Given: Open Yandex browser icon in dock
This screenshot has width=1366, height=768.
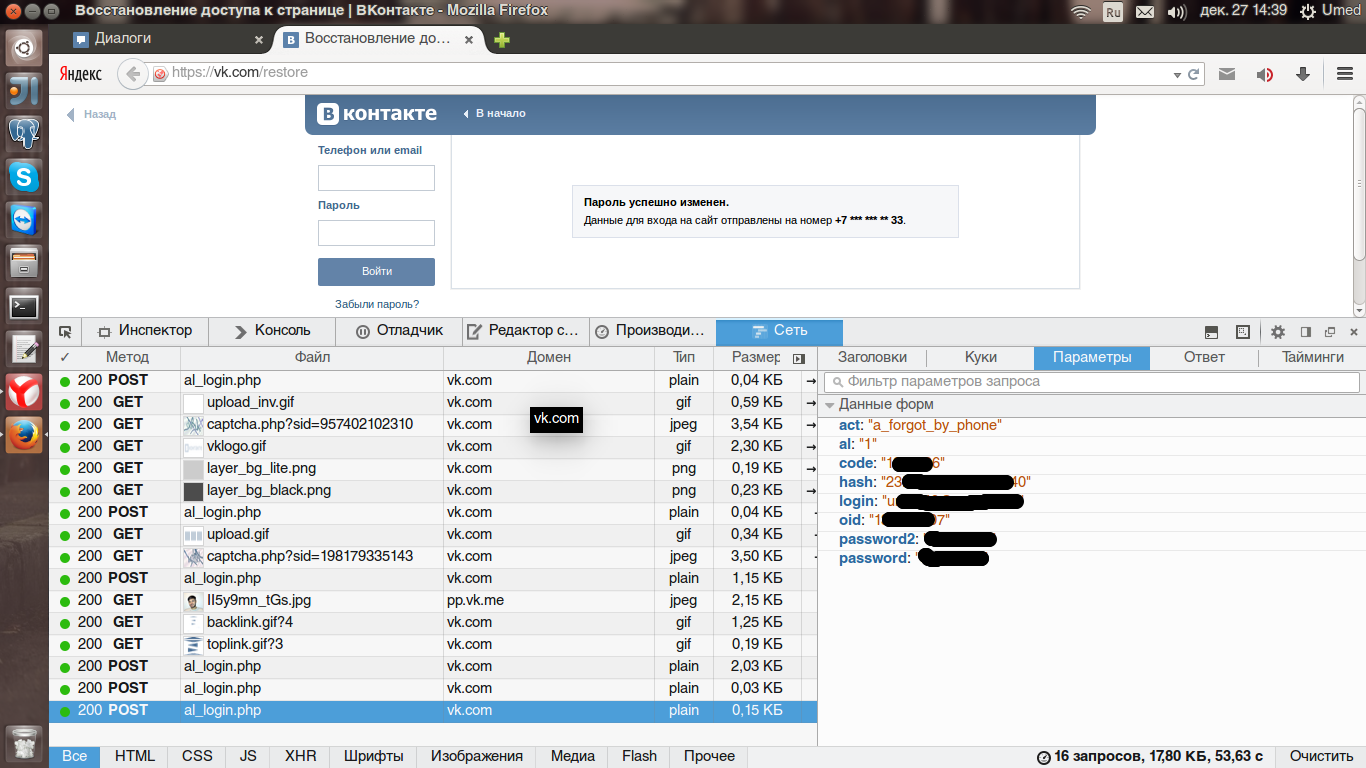Looking at the screenshot, I should click(x=24, y=392).
